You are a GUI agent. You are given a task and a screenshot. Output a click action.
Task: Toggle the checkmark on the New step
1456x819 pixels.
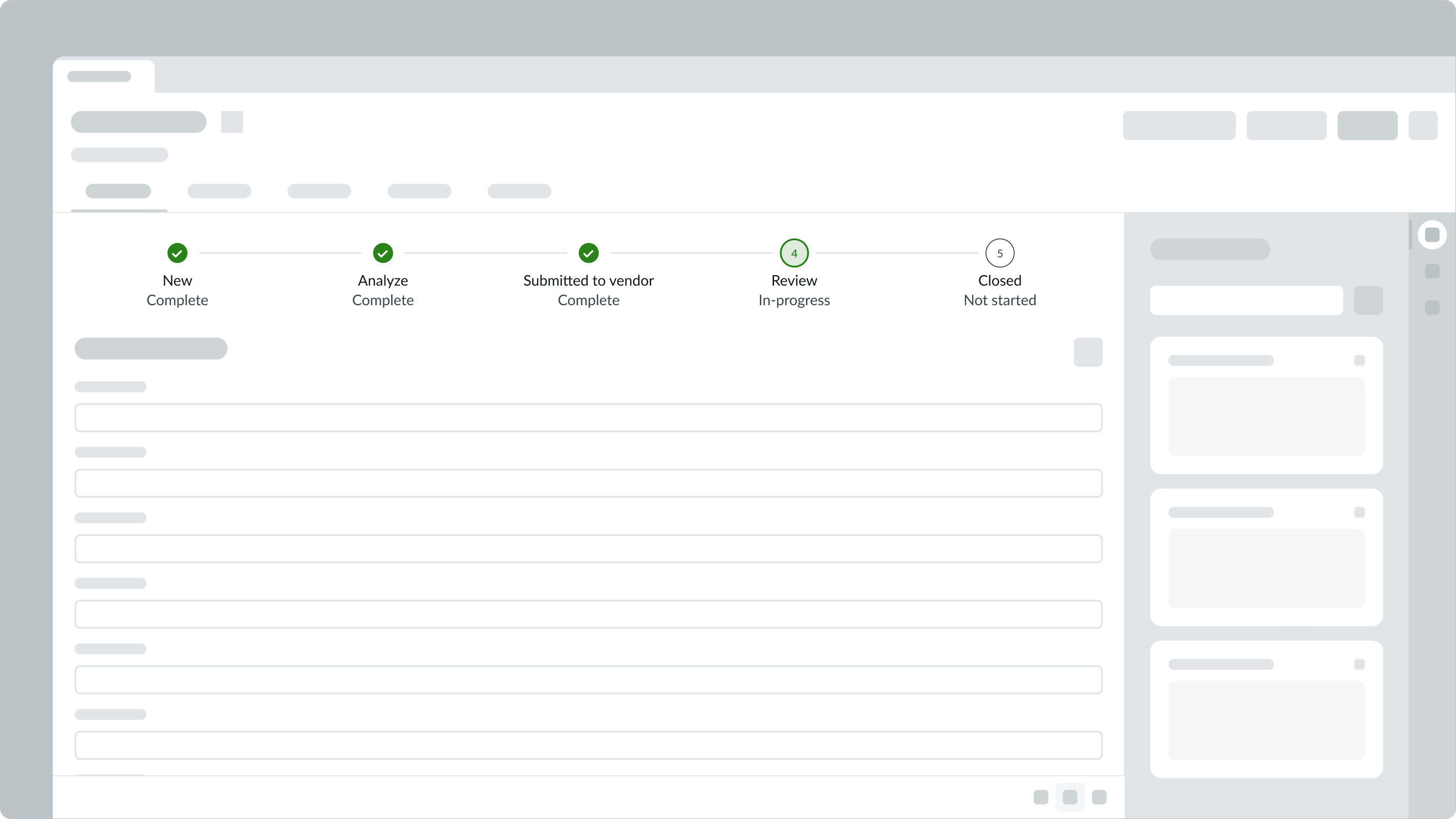click(177, 253)
